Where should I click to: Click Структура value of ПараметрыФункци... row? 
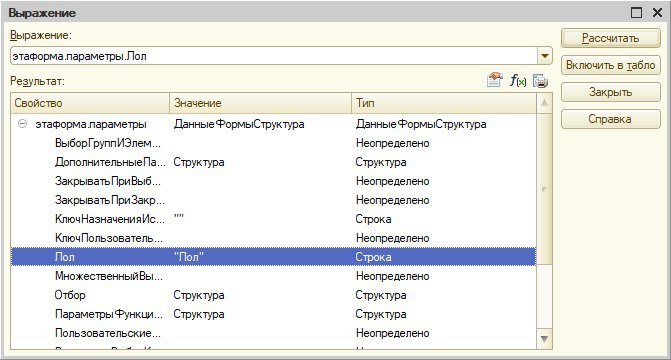pyautogui.click(x=199, y=314)
